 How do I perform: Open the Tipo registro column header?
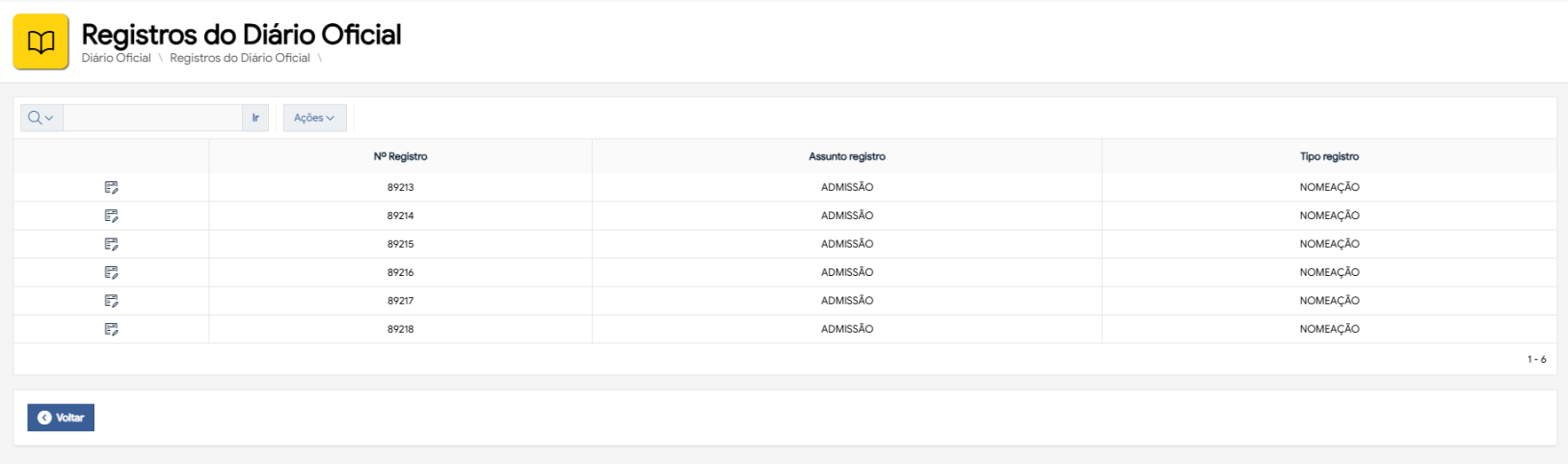[x=1329, y=156]
